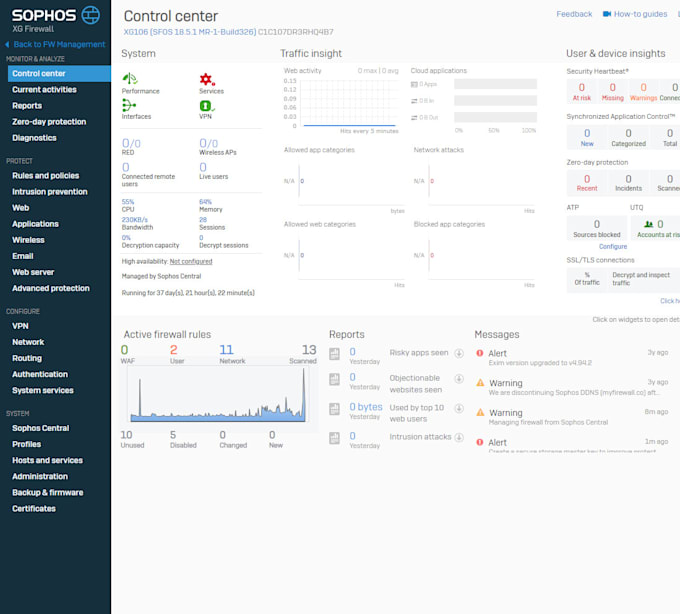Open the green VPN status icon
This screenshot has height=614, width=680.
click(x=206, y=106)
